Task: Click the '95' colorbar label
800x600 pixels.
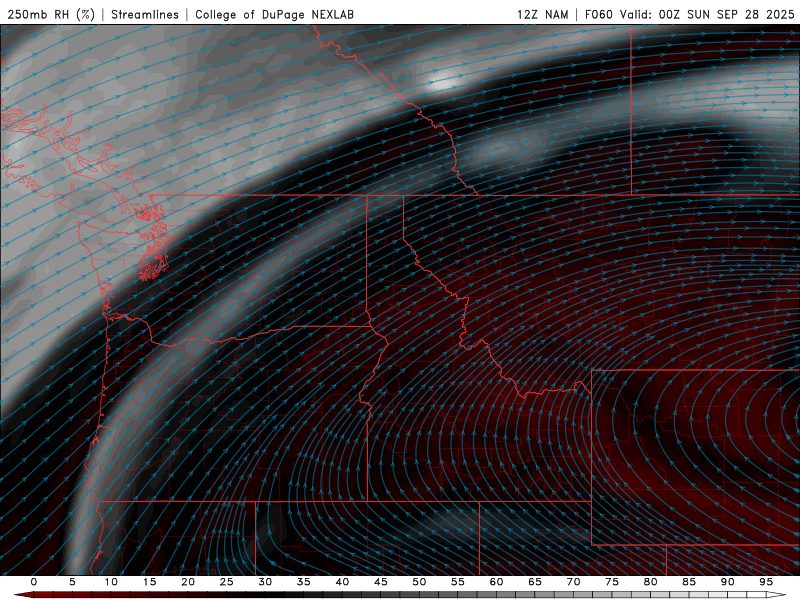Action: click(x=766, y=582)
